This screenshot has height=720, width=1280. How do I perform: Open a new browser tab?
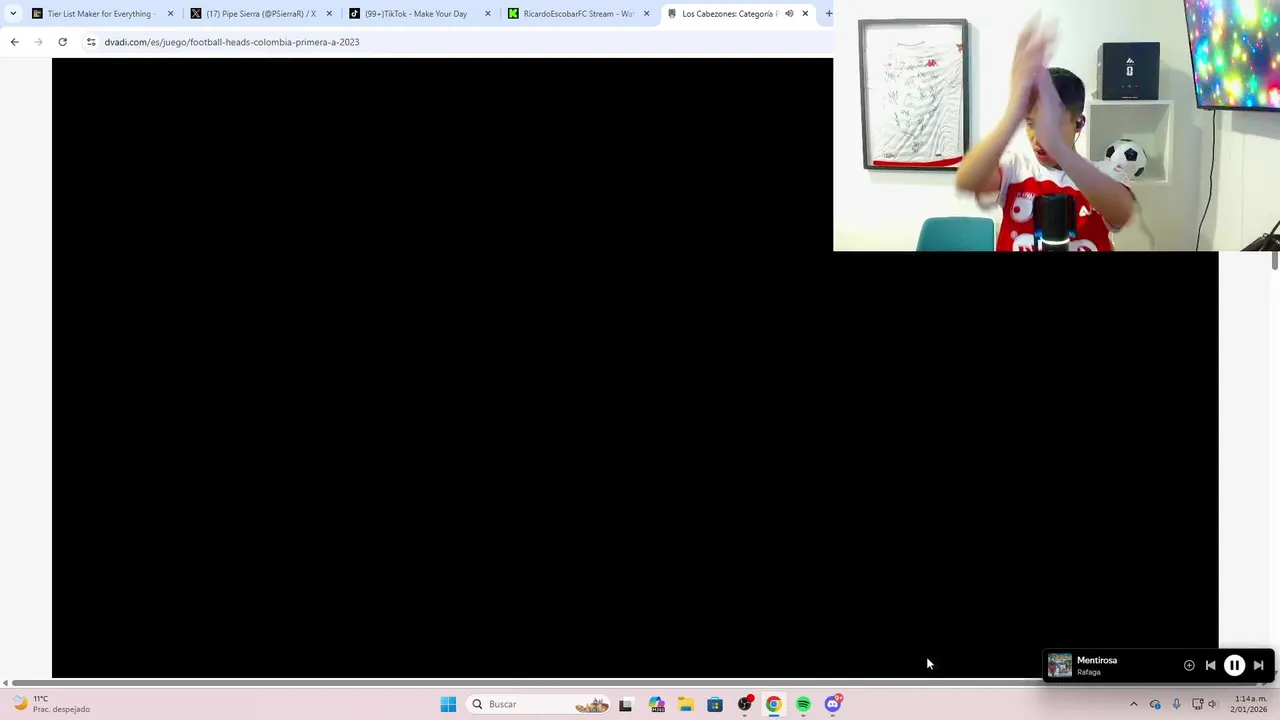pyautogui.click(x=828, y=14)
